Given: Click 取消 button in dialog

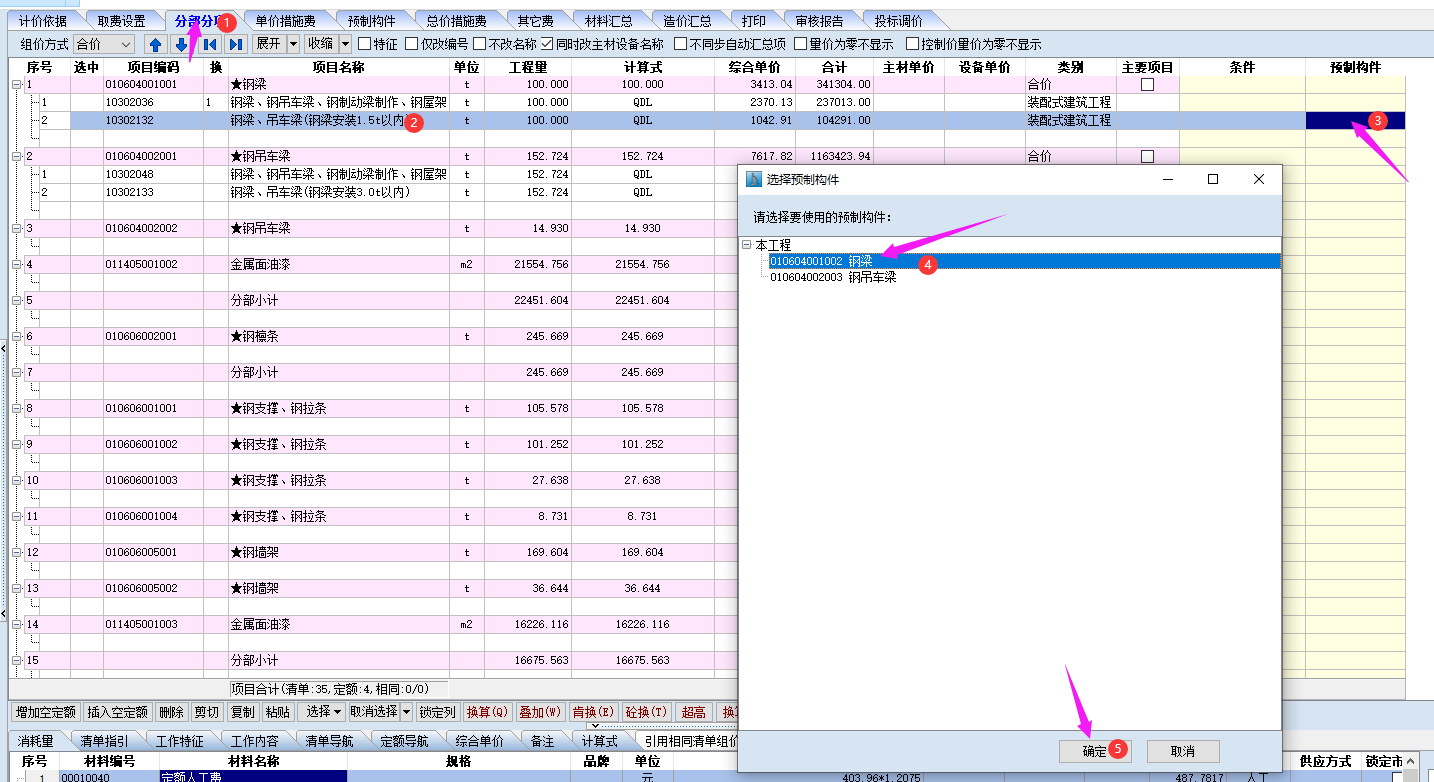Looking at the screenshot, I should pos(1183,751).
